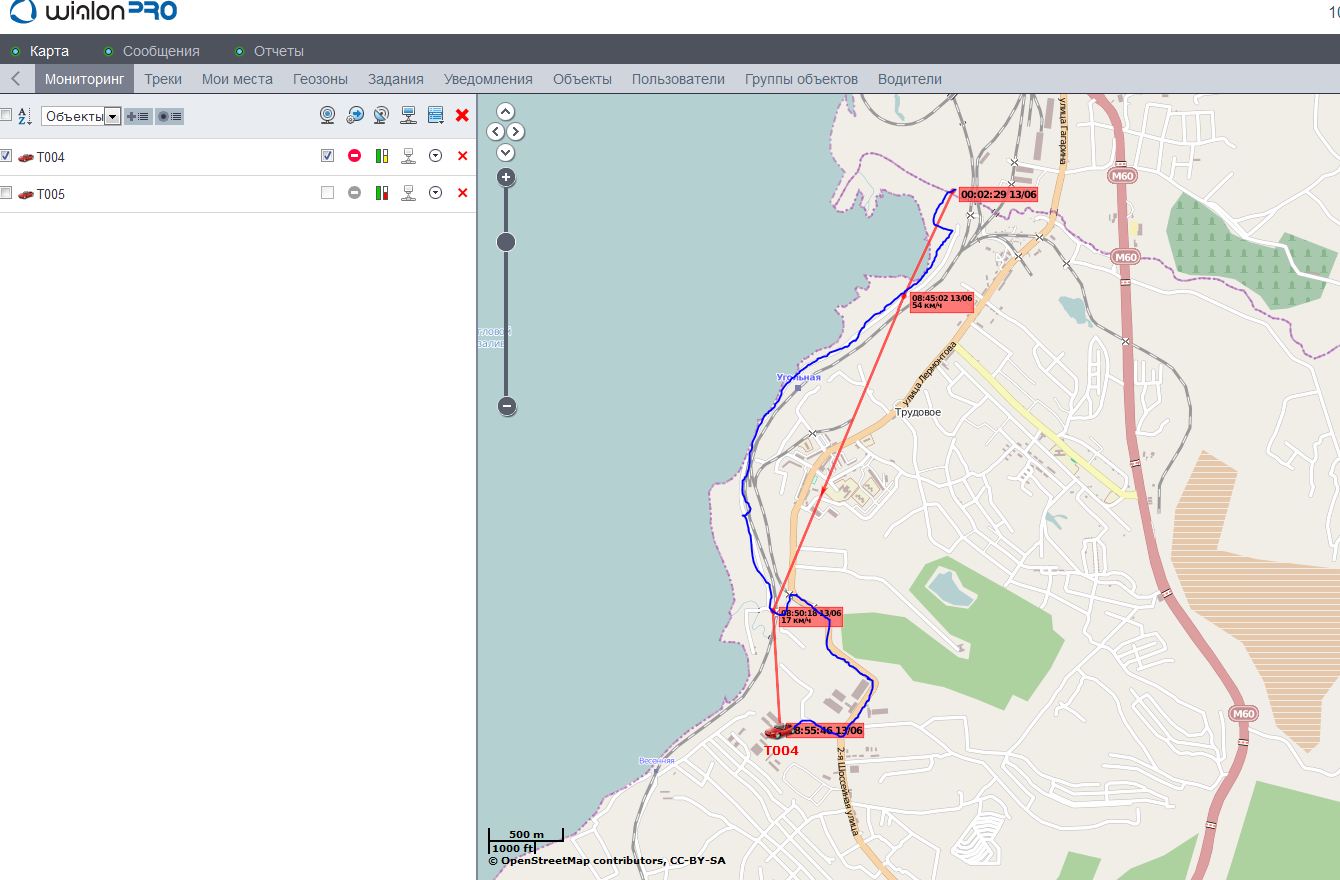The width and height of the screenshot is (1340, 880).
Task: Click the map zoom out minus button
Action: pyautogui.click(x=506, y=406)
